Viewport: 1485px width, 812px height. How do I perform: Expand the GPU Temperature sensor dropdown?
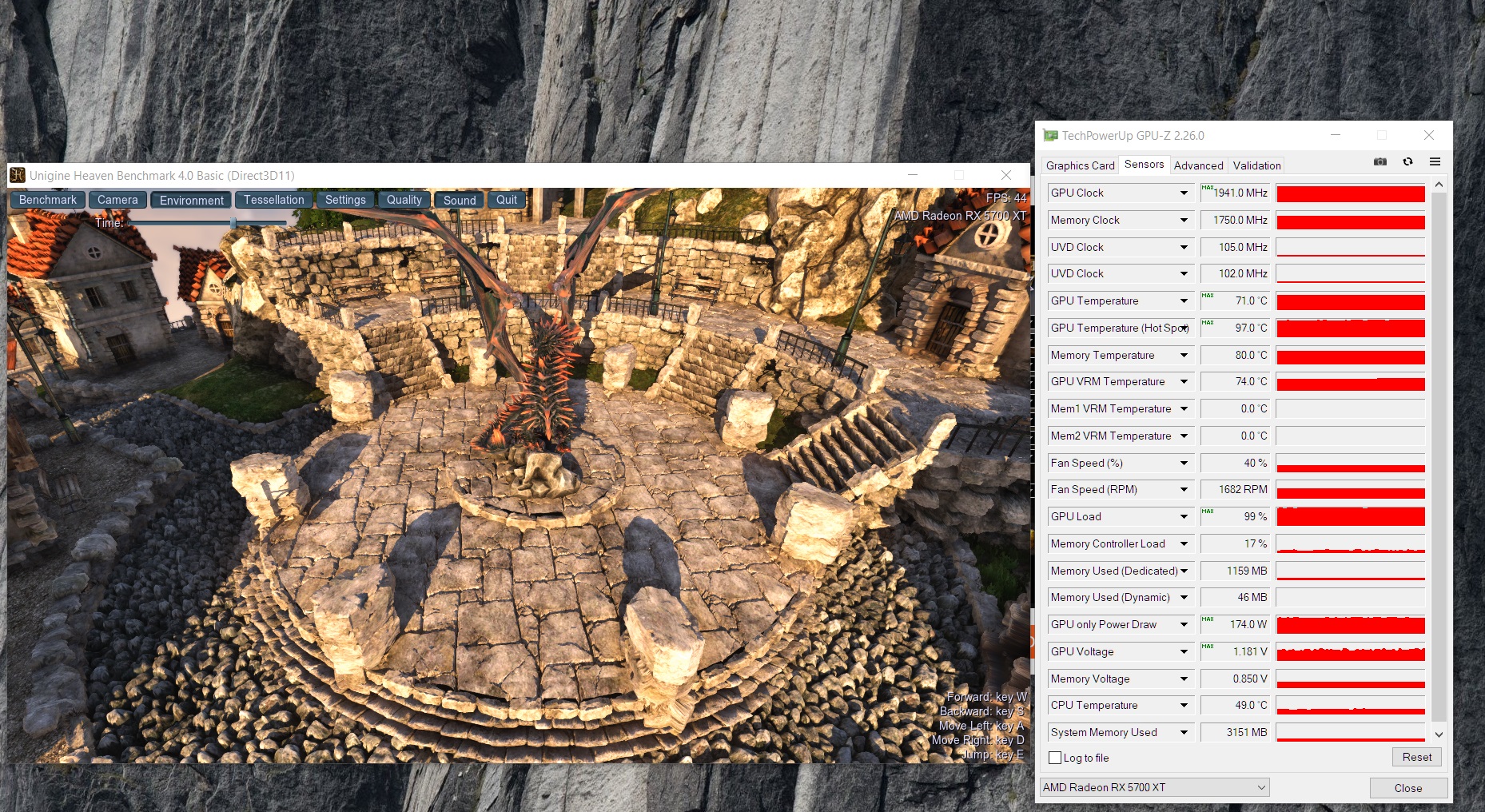click(x=1184, y=301)
